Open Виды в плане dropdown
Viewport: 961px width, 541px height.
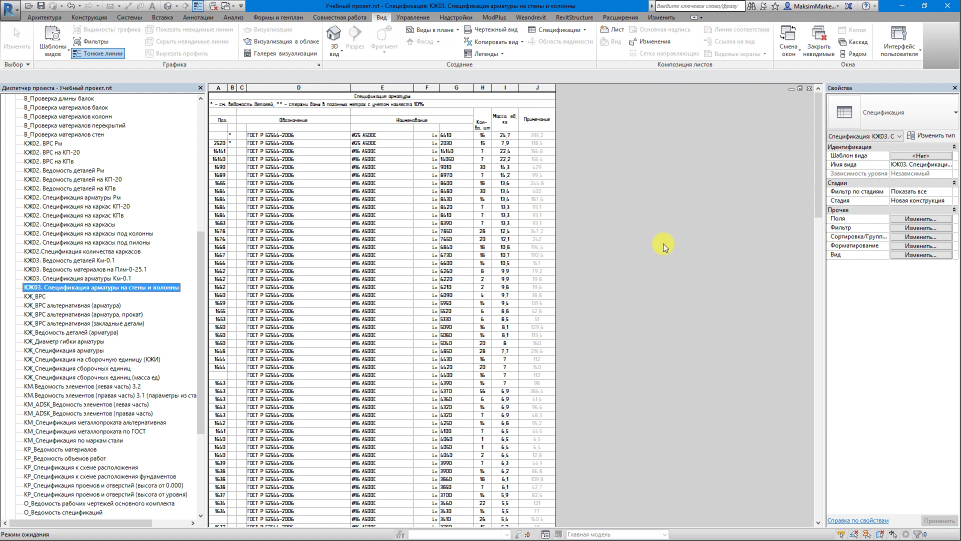(432, 29)
